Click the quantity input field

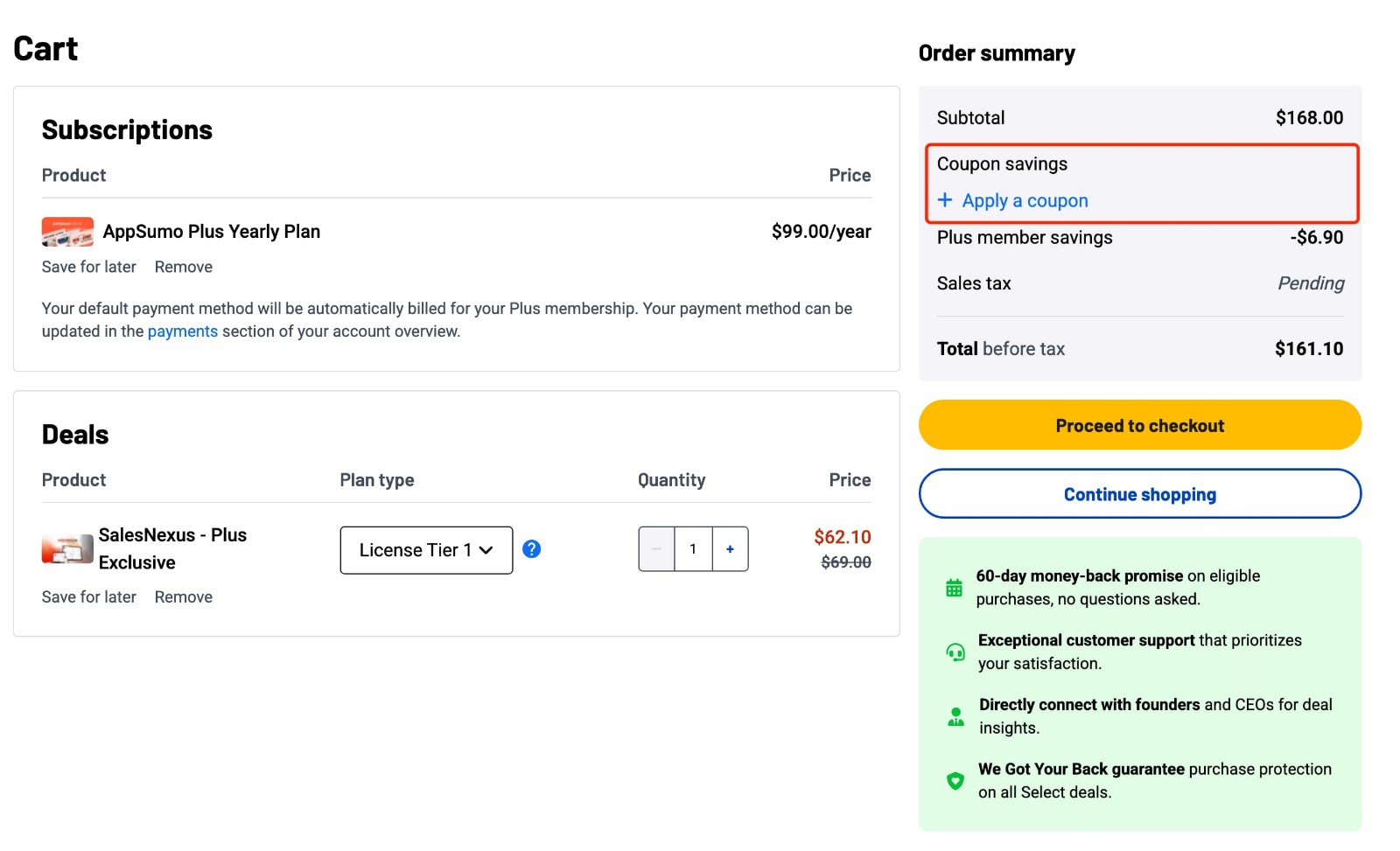[693, 548]
